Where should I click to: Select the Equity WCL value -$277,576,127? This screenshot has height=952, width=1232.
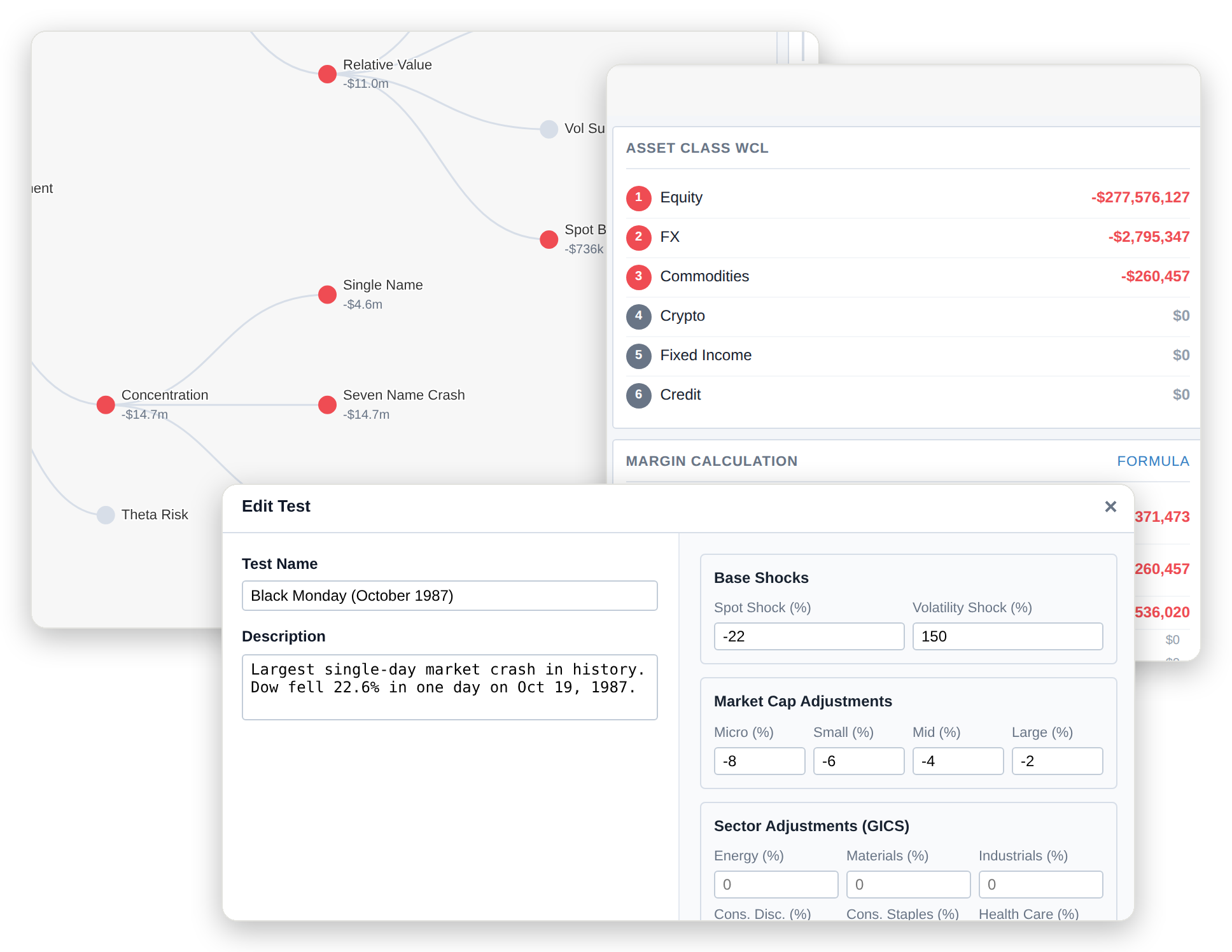click(1140, 197)
